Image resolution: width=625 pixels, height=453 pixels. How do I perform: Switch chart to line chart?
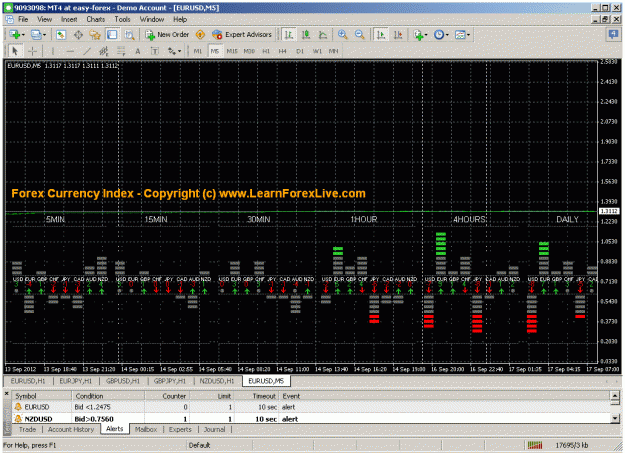pos(323,35)
